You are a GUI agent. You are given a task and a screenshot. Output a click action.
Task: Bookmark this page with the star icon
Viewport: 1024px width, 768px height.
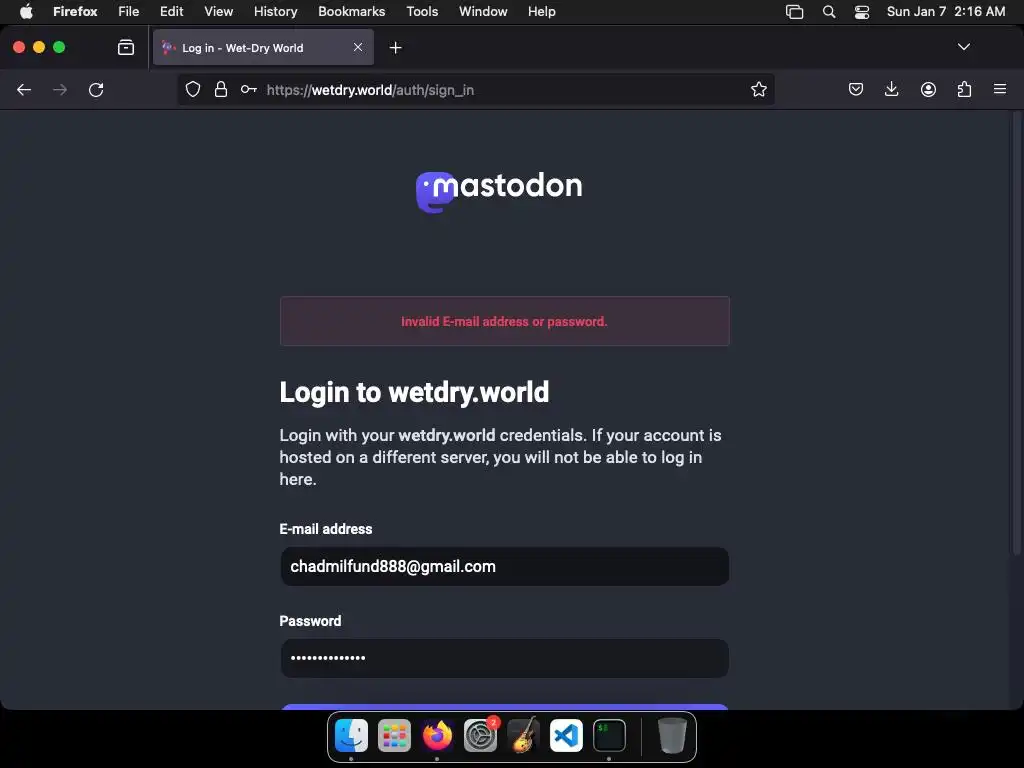[x=758, y=89]
